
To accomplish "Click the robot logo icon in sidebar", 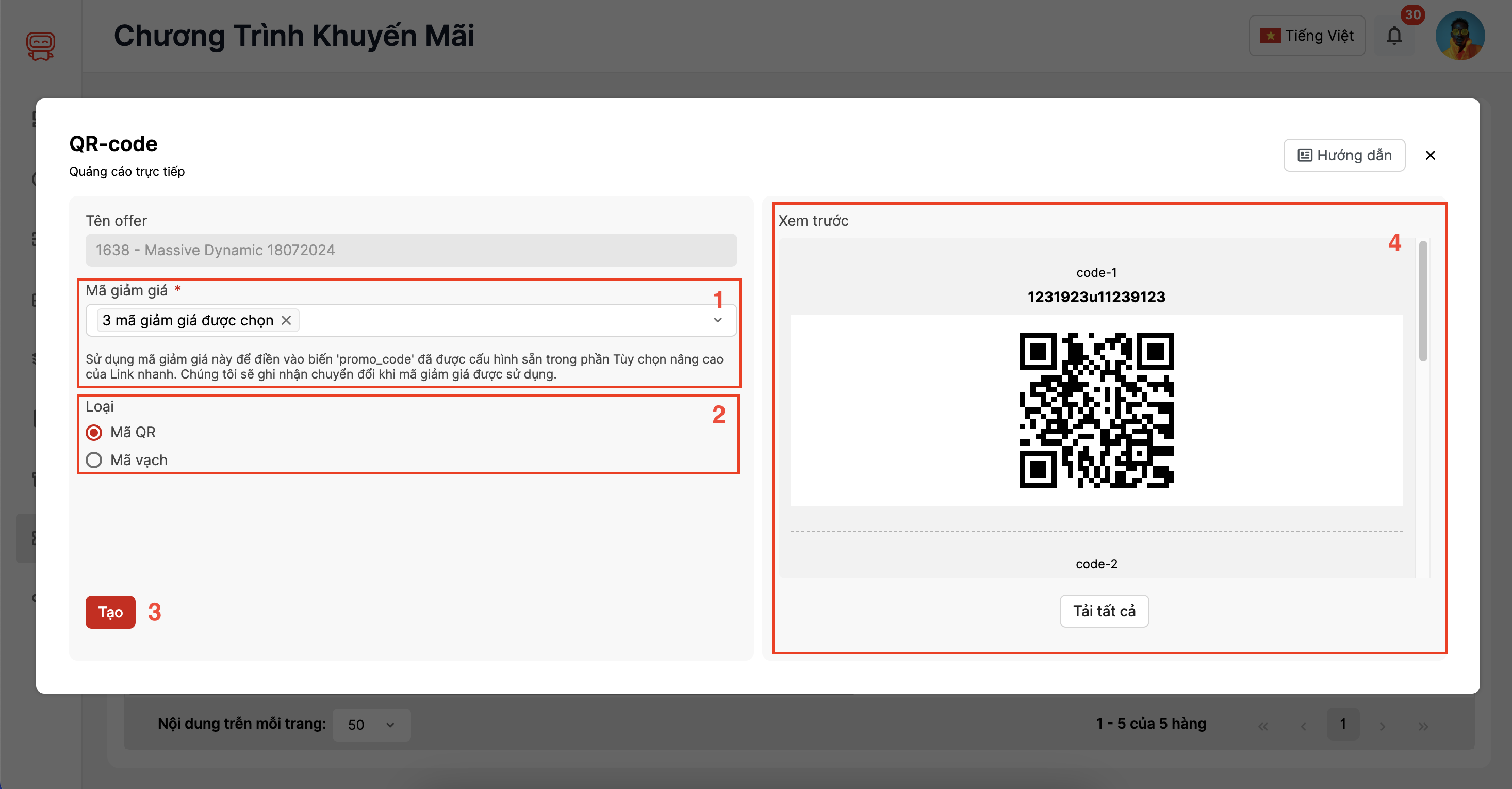I will (41, 46).
